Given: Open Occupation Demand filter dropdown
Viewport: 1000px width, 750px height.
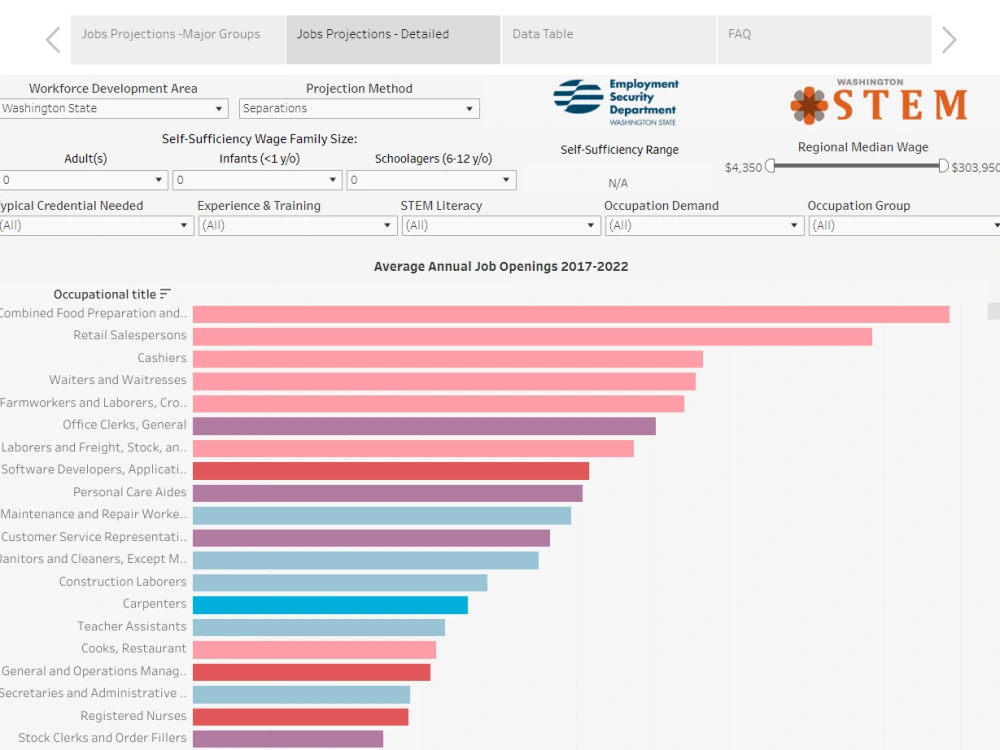Looking at the screenshot, I should tap(705, 225).
